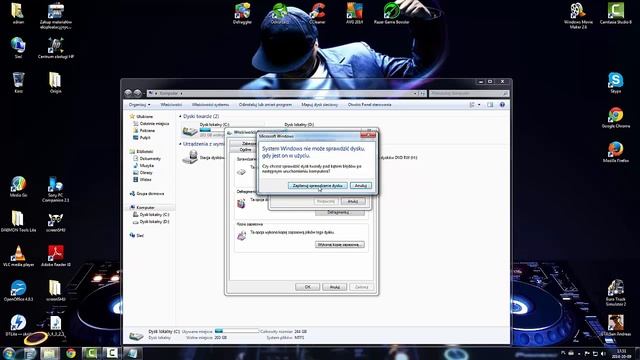This screenshot has width=640, height=360.
Task: Click the Explorer search input field
Action: click(x=469, y=93)
